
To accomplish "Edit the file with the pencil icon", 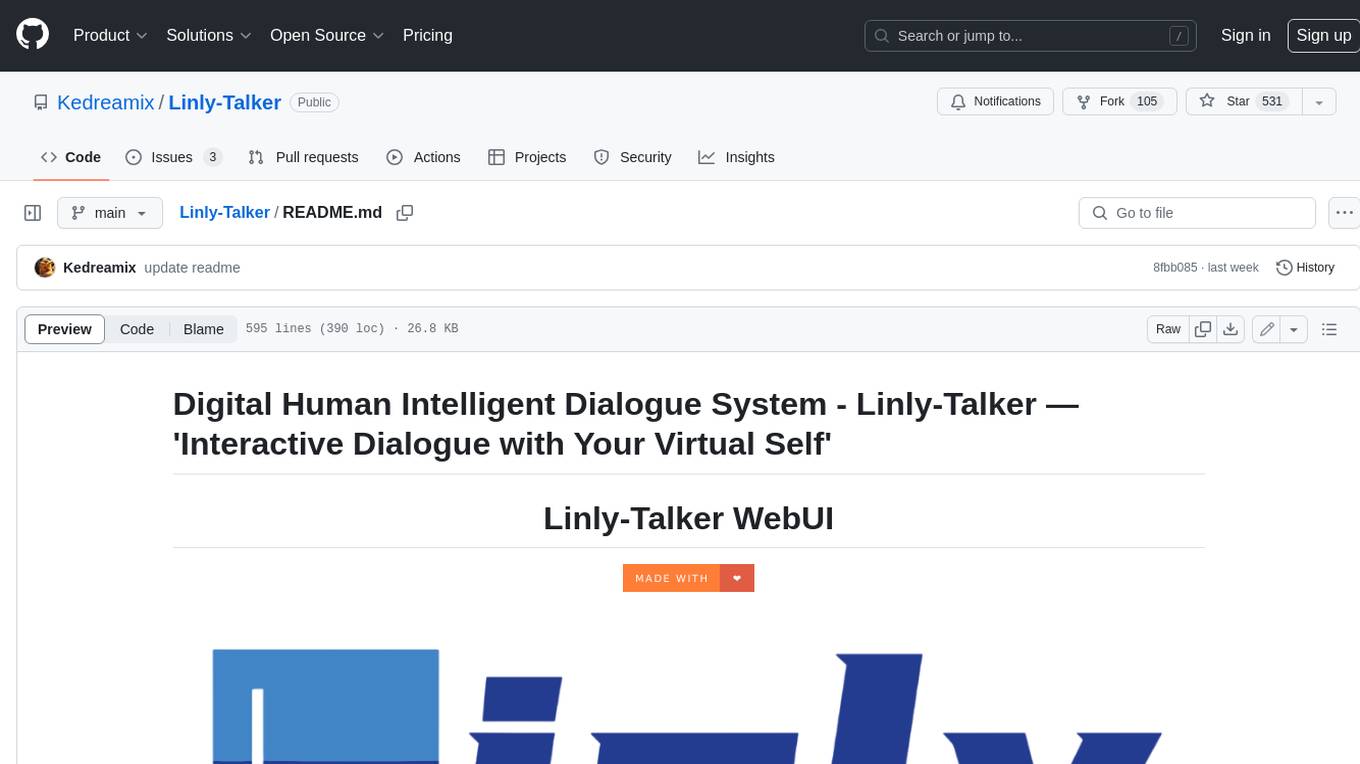I will (1267, 329).
